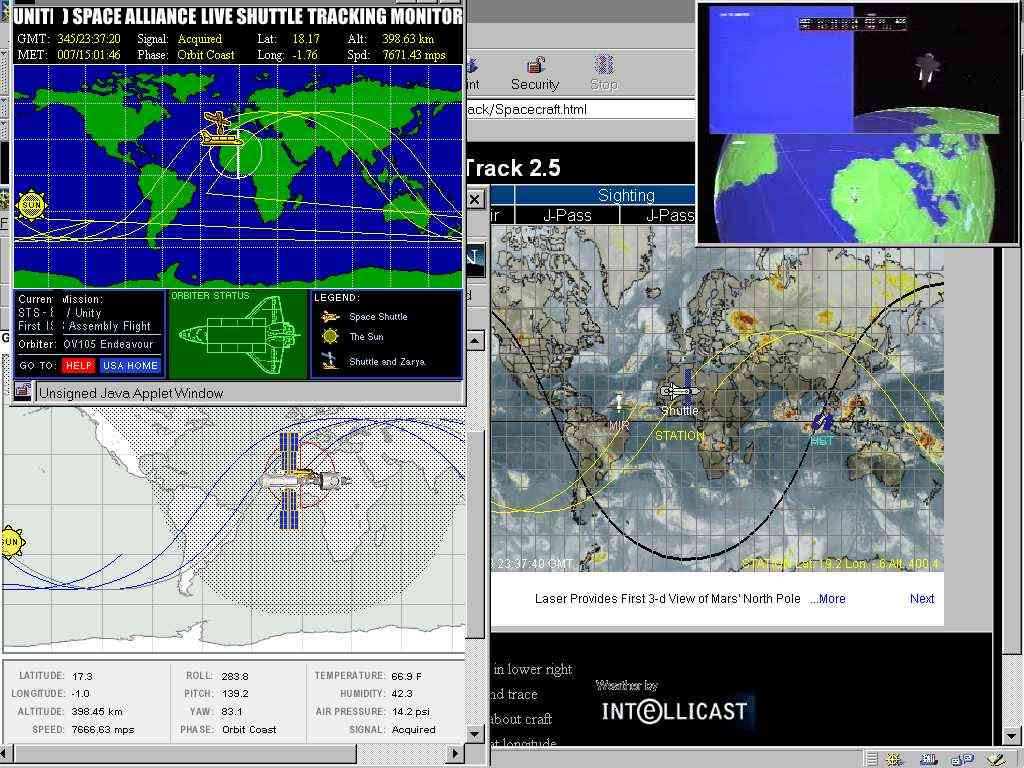Click the SUN icon on the blue tracking map
This screenshot has height=768, width=1024.
(31, 205)
